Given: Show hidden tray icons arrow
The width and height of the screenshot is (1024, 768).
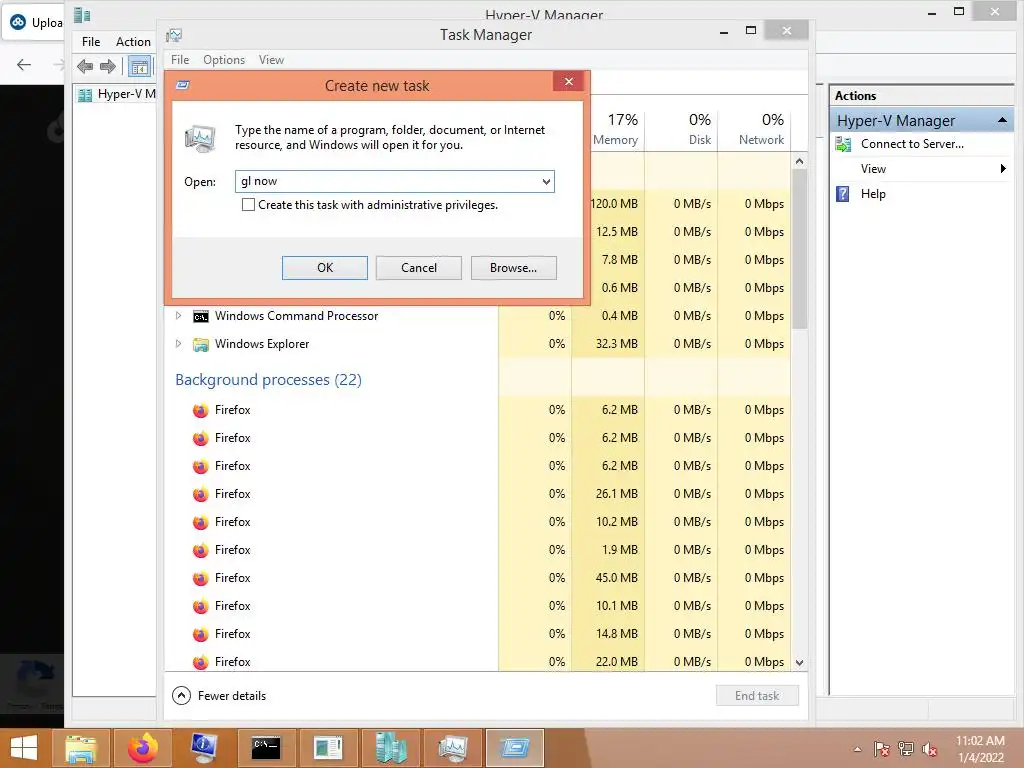Looking at the screenshot, I should [x=857, y=750].
